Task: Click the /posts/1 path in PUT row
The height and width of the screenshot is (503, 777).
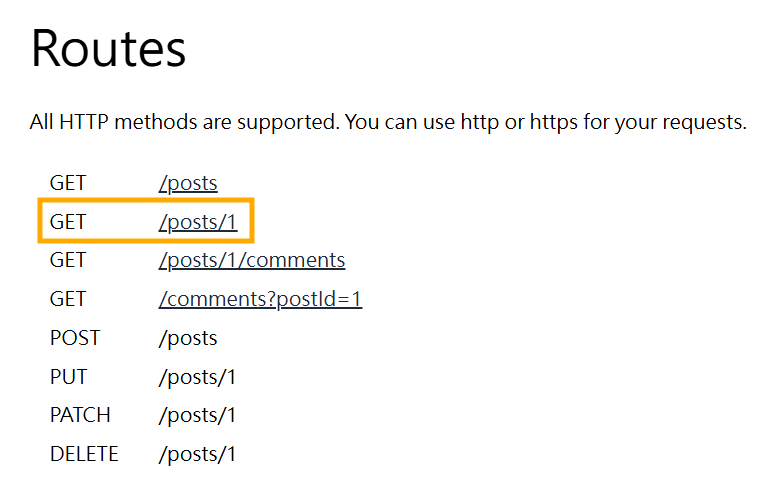Action: (x=197, y=377)
